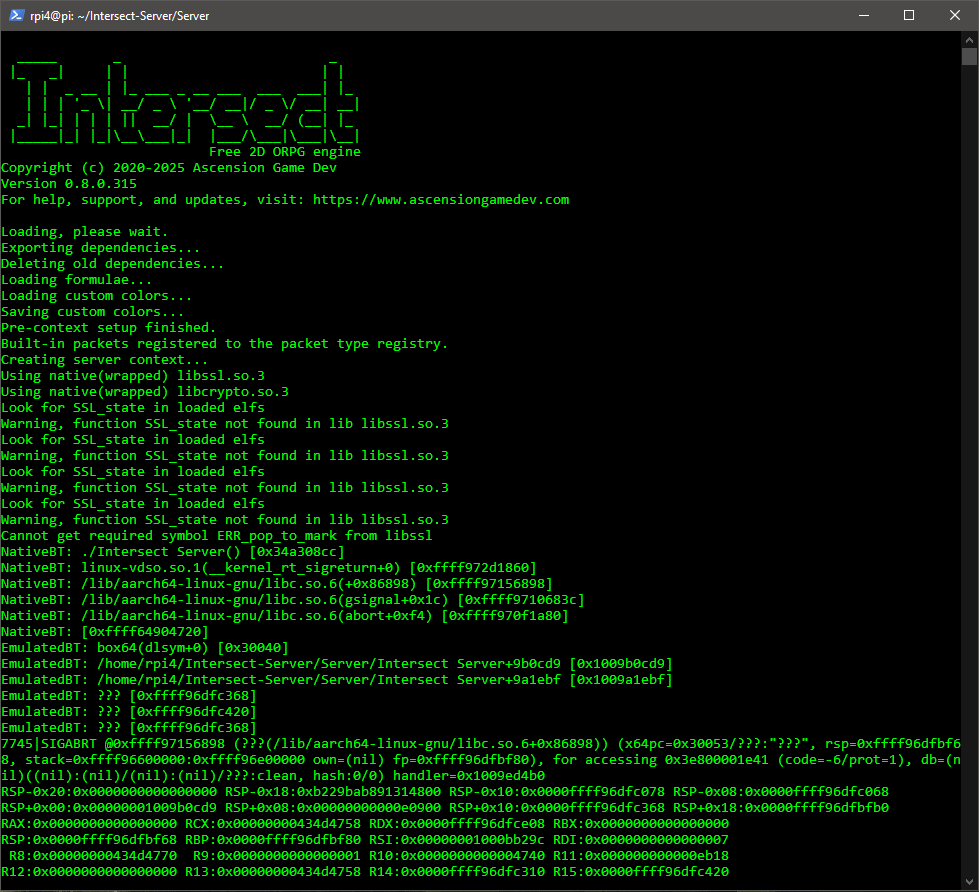Maximize the terminal window
The image size is (979, 892).
click(x=909, y=15)
